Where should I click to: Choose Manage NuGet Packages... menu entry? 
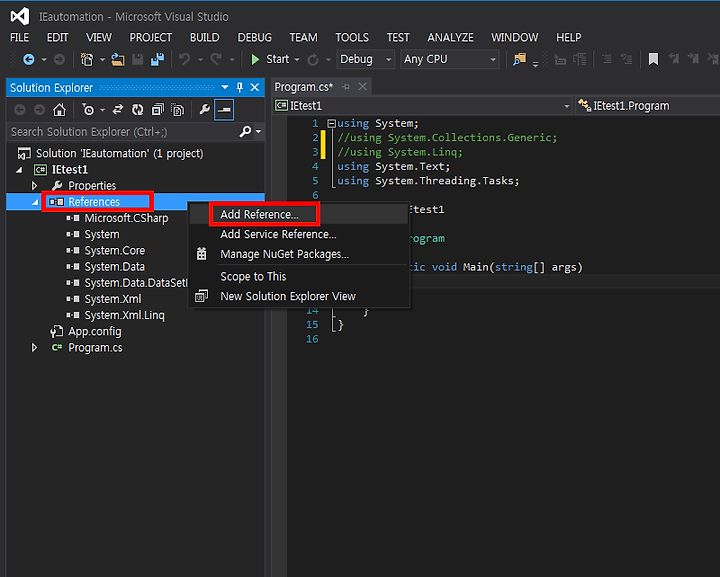(298, 254)
